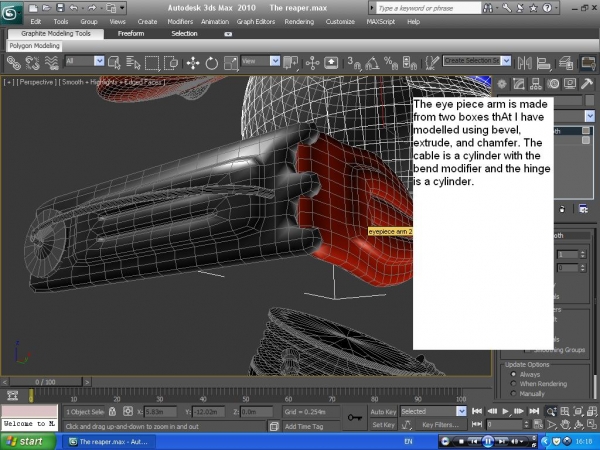Switch to the Create command panel
The image size is (600, 450).
[502, 84]
